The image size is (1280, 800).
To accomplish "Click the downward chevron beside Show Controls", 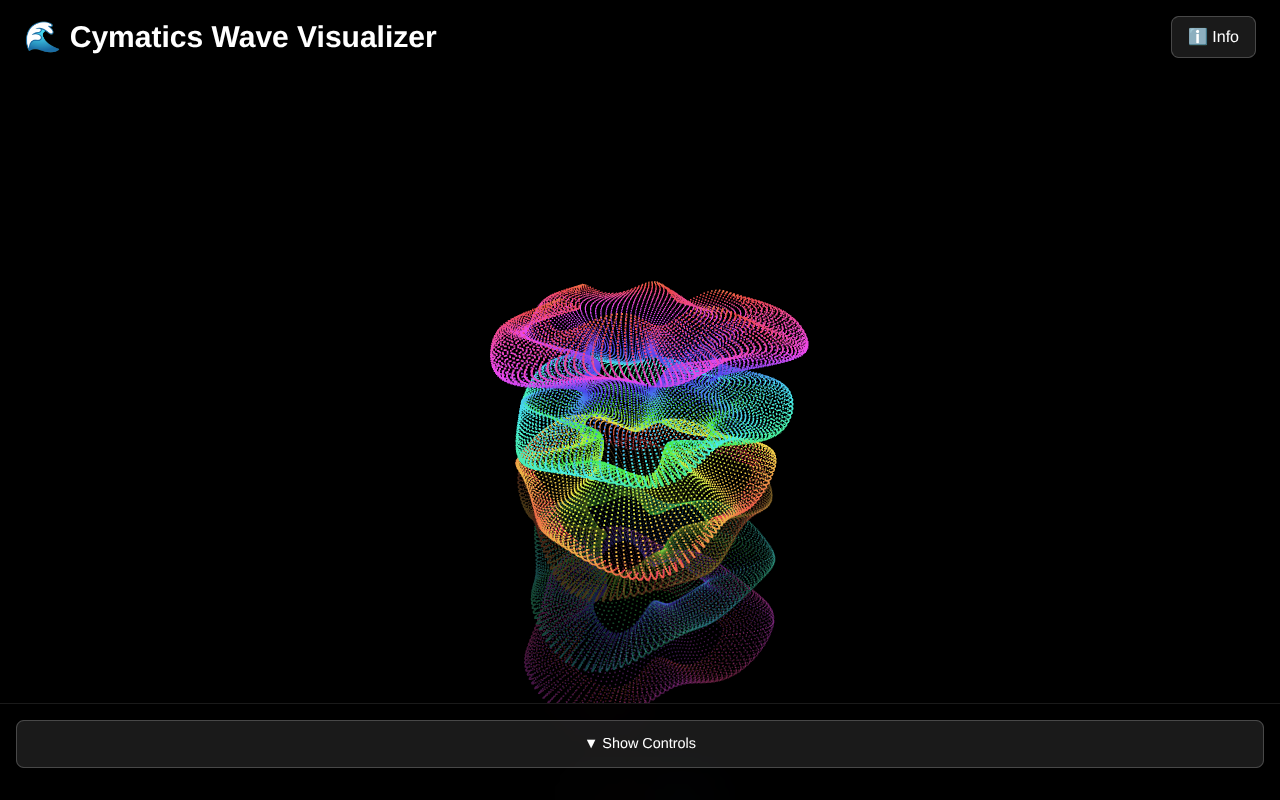I will [x=591, y=743].
